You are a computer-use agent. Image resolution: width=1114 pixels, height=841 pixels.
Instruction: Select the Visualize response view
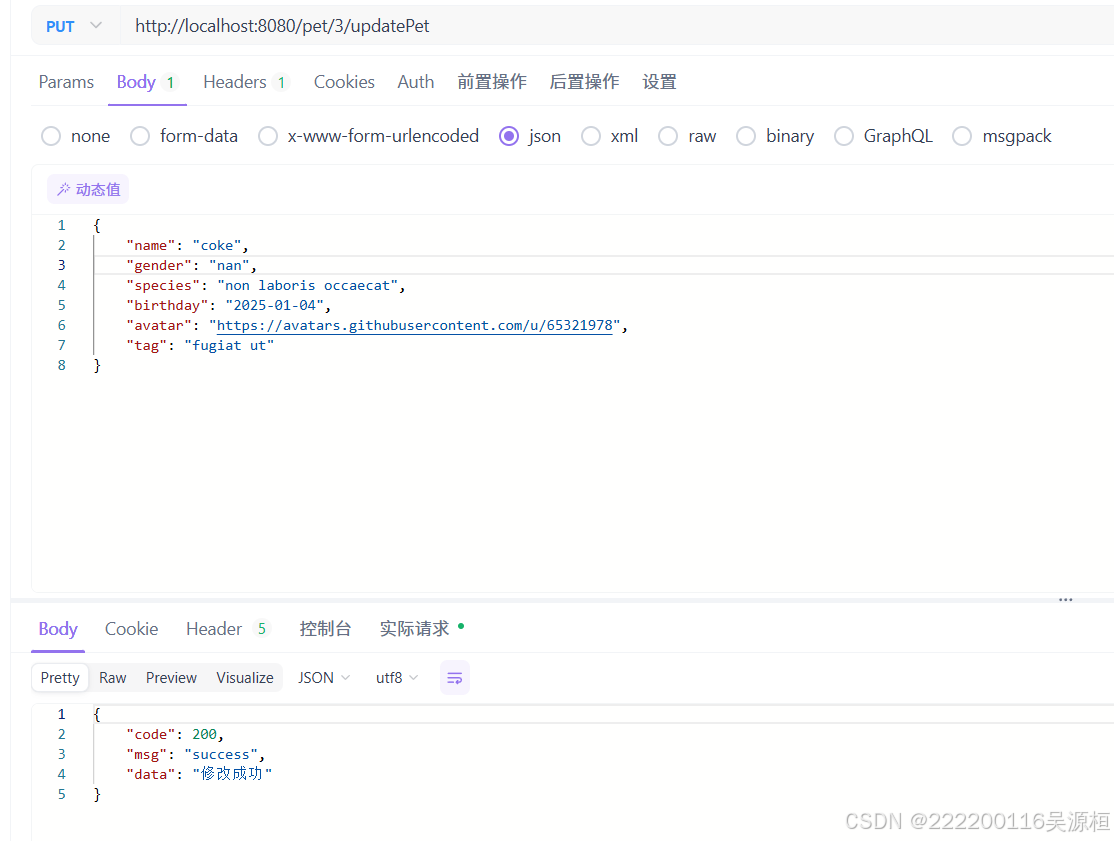tap(244, 678)
